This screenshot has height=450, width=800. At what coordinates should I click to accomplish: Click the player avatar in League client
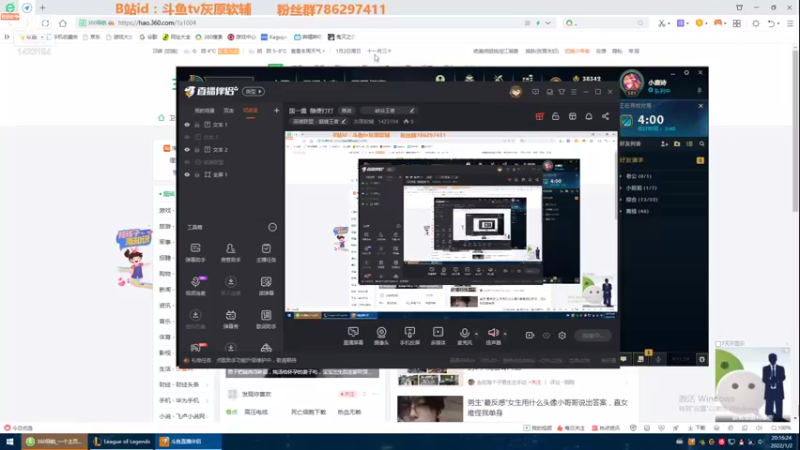click(x=632, y=82)
